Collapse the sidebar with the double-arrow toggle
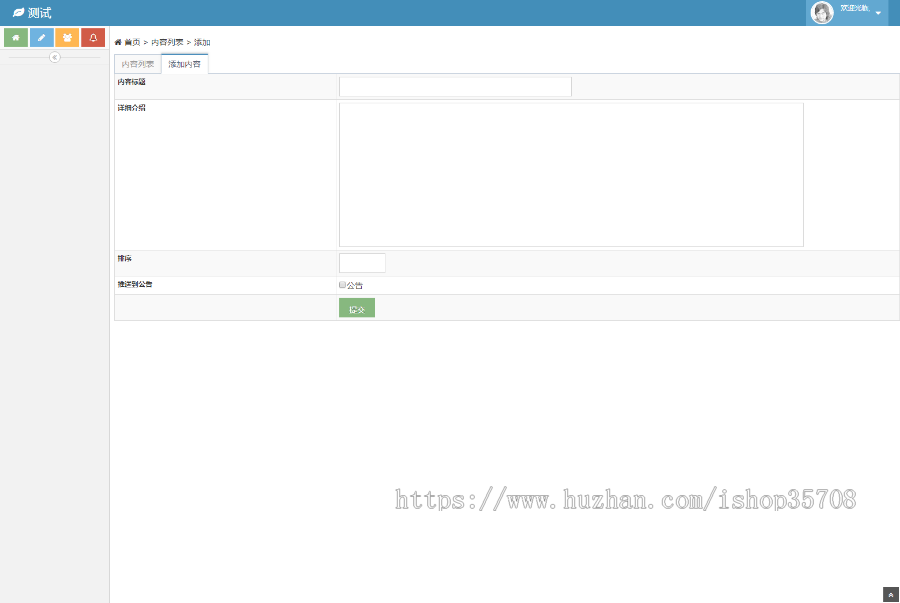900x603 pixels. (55, 57)
